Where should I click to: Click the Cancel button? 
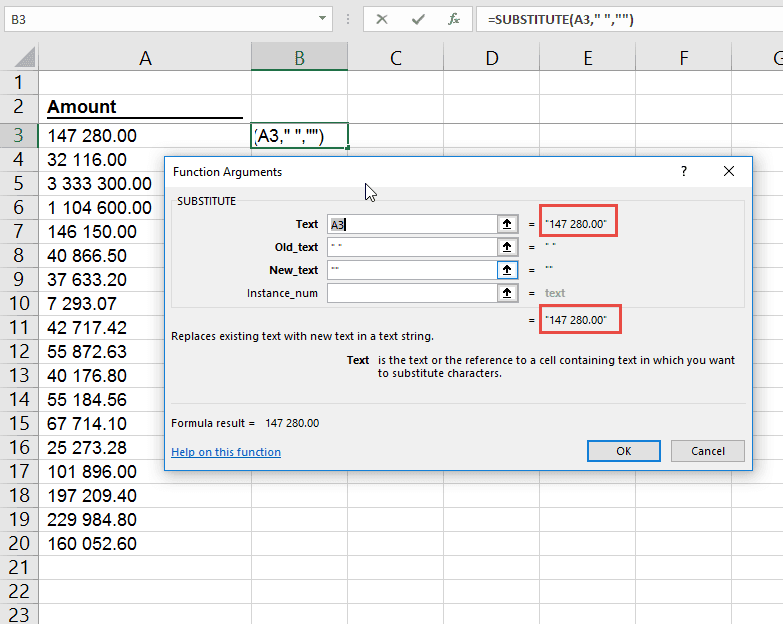[708, 451]
